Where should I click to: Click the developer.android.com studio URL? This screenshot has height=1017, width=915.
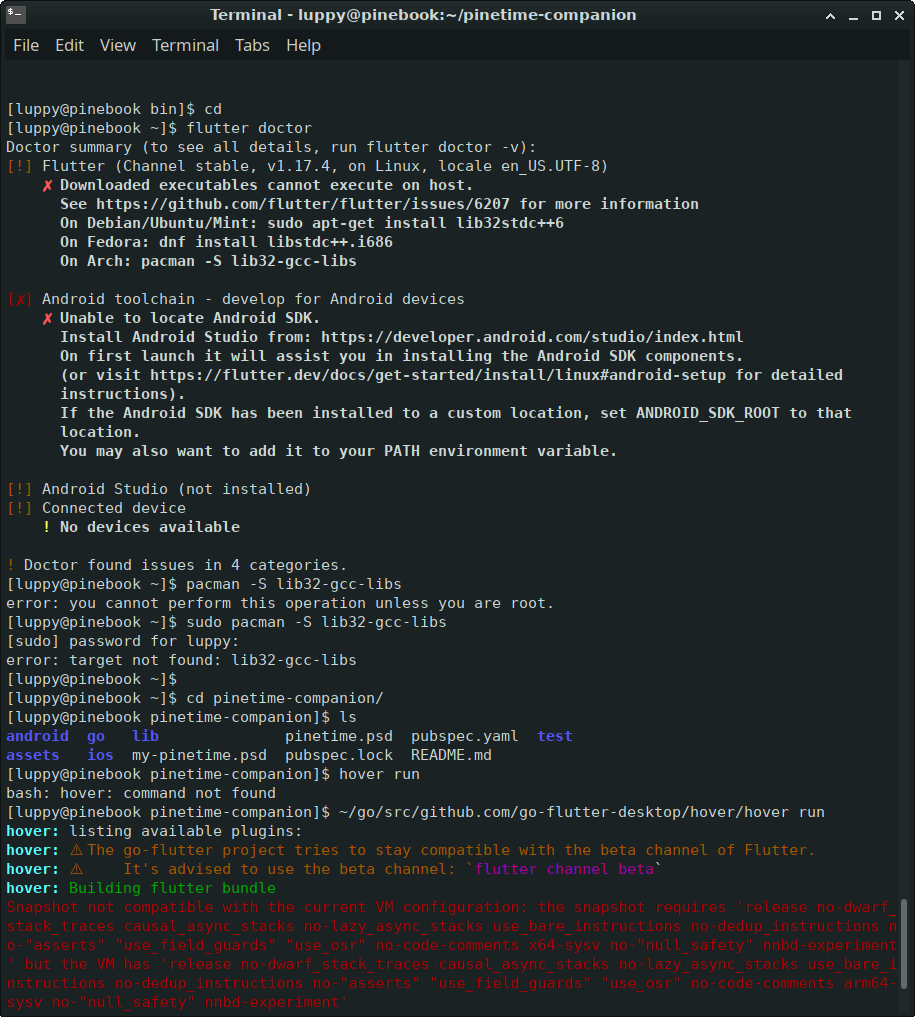click(x=532, y=337)
